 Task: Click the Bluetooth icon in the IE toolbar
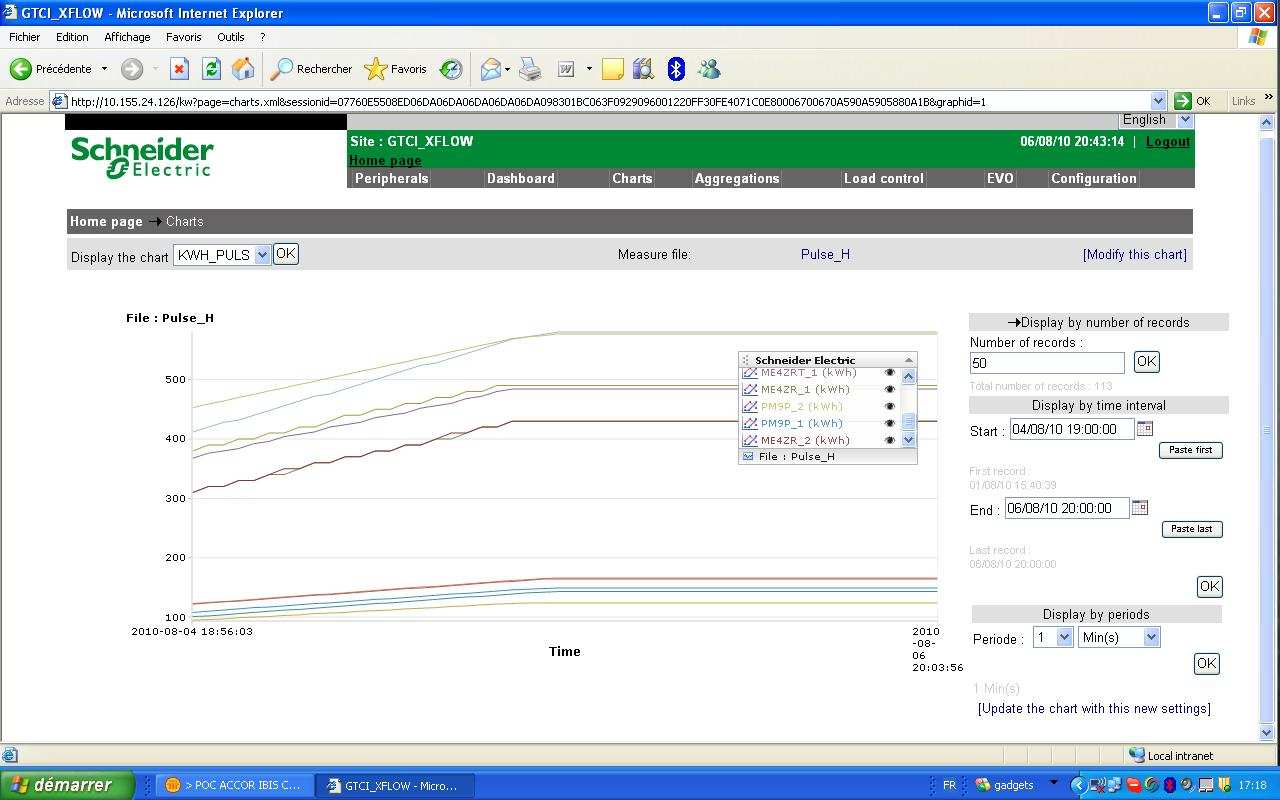[676, 69]
